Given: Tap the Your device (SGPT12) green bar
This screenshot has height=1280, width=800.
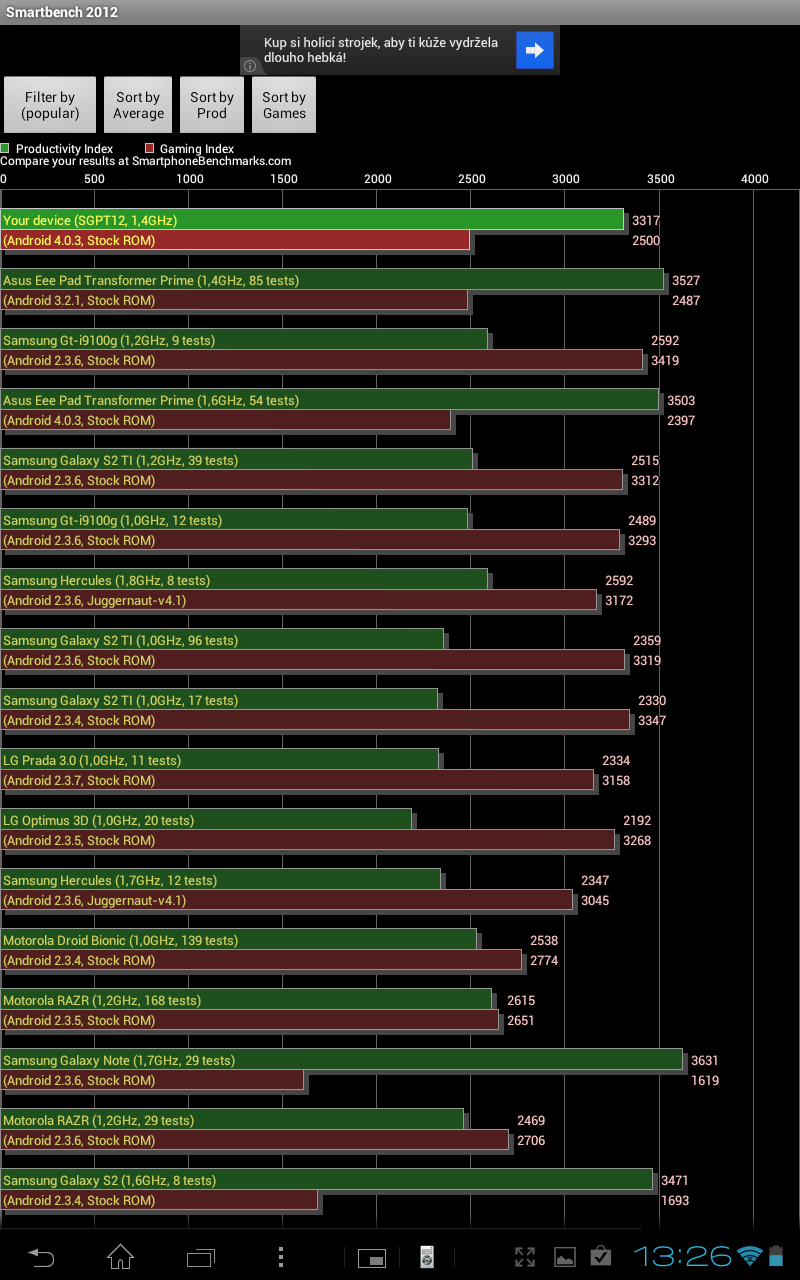Looking at the screenshot, I should pyautogui.click(x=312, y=220).
